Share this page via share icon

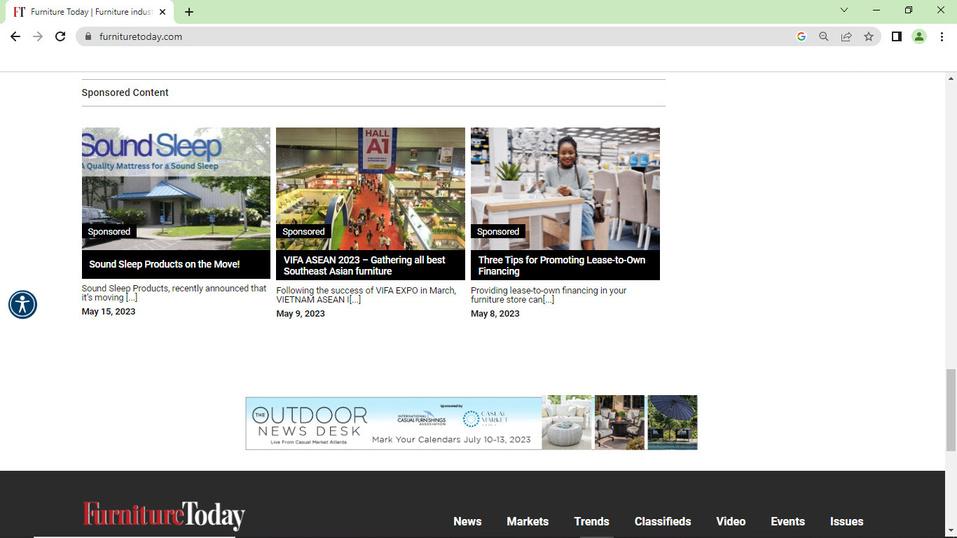(846, 37)
